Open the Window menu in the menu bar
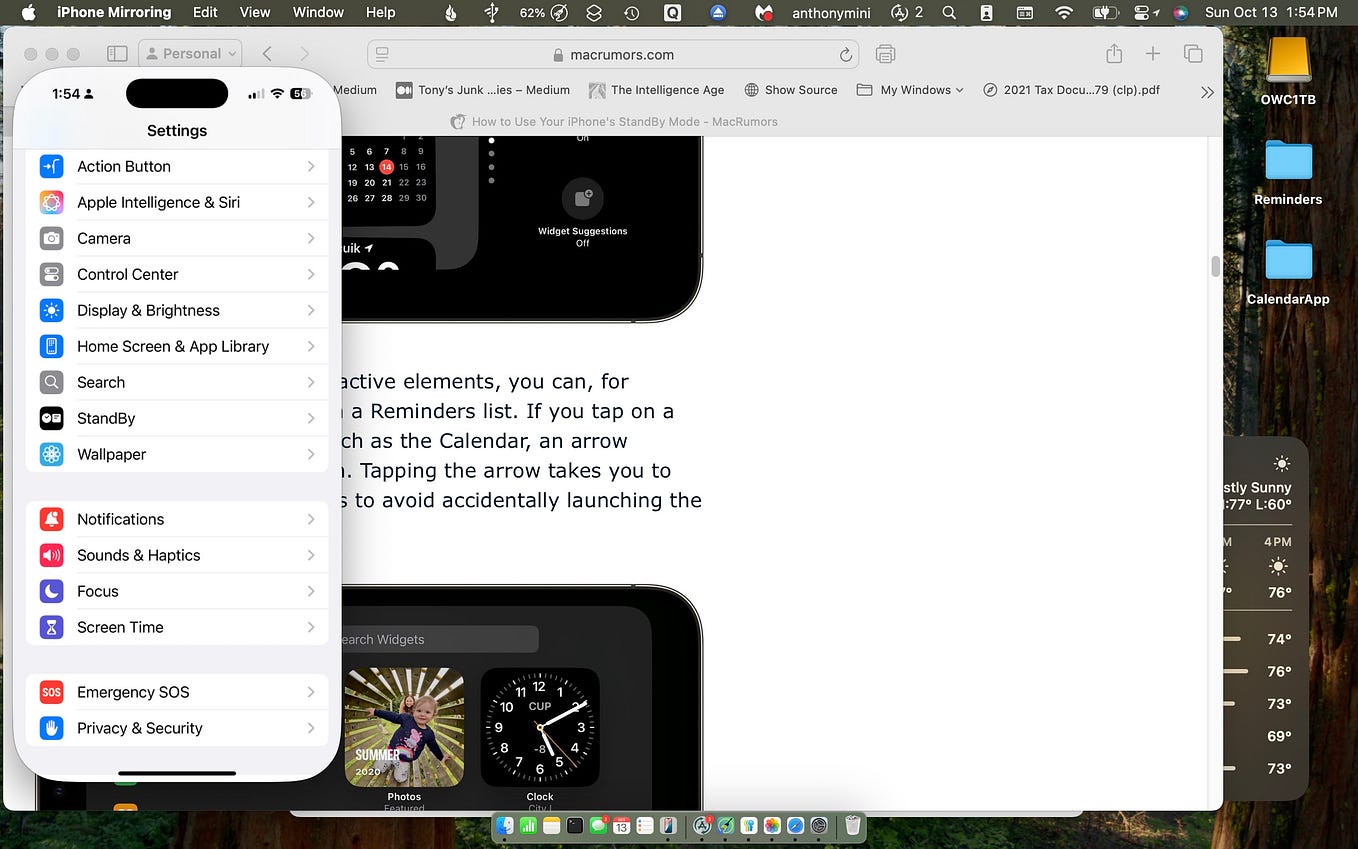Screen dimensions: 1358x849 tap(318, 13)
